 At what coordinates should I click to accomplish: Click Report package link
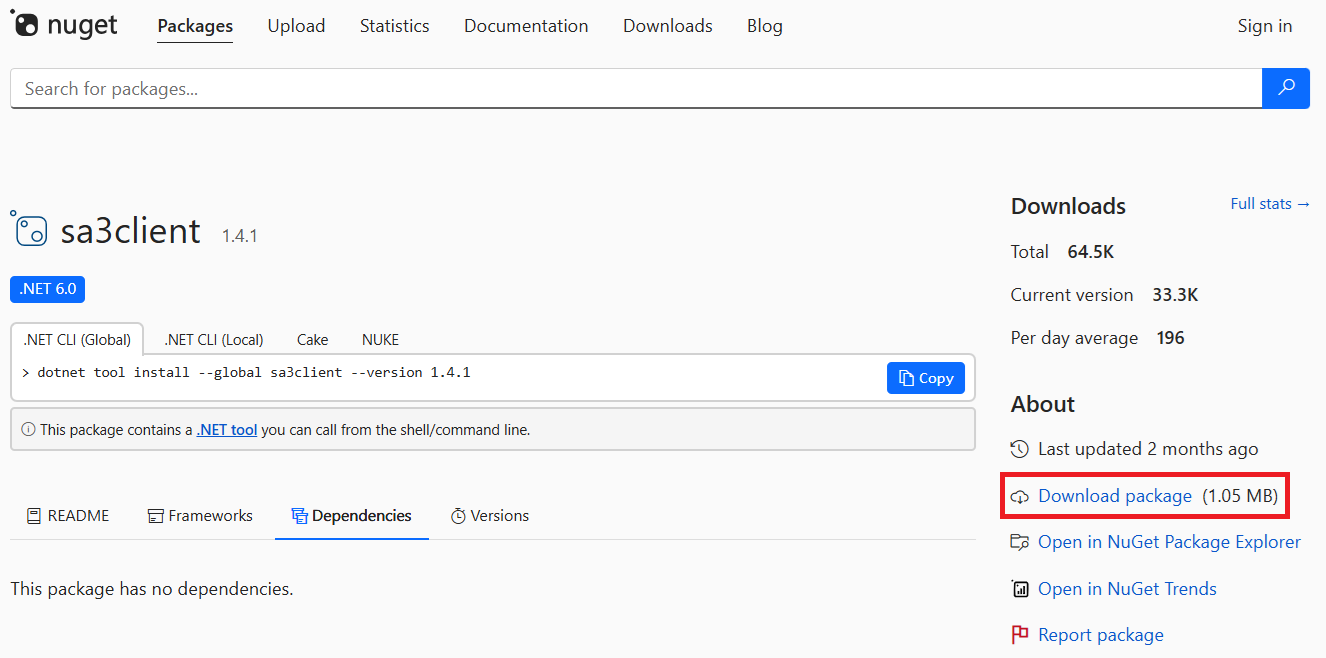click(x=1100, y=635)
